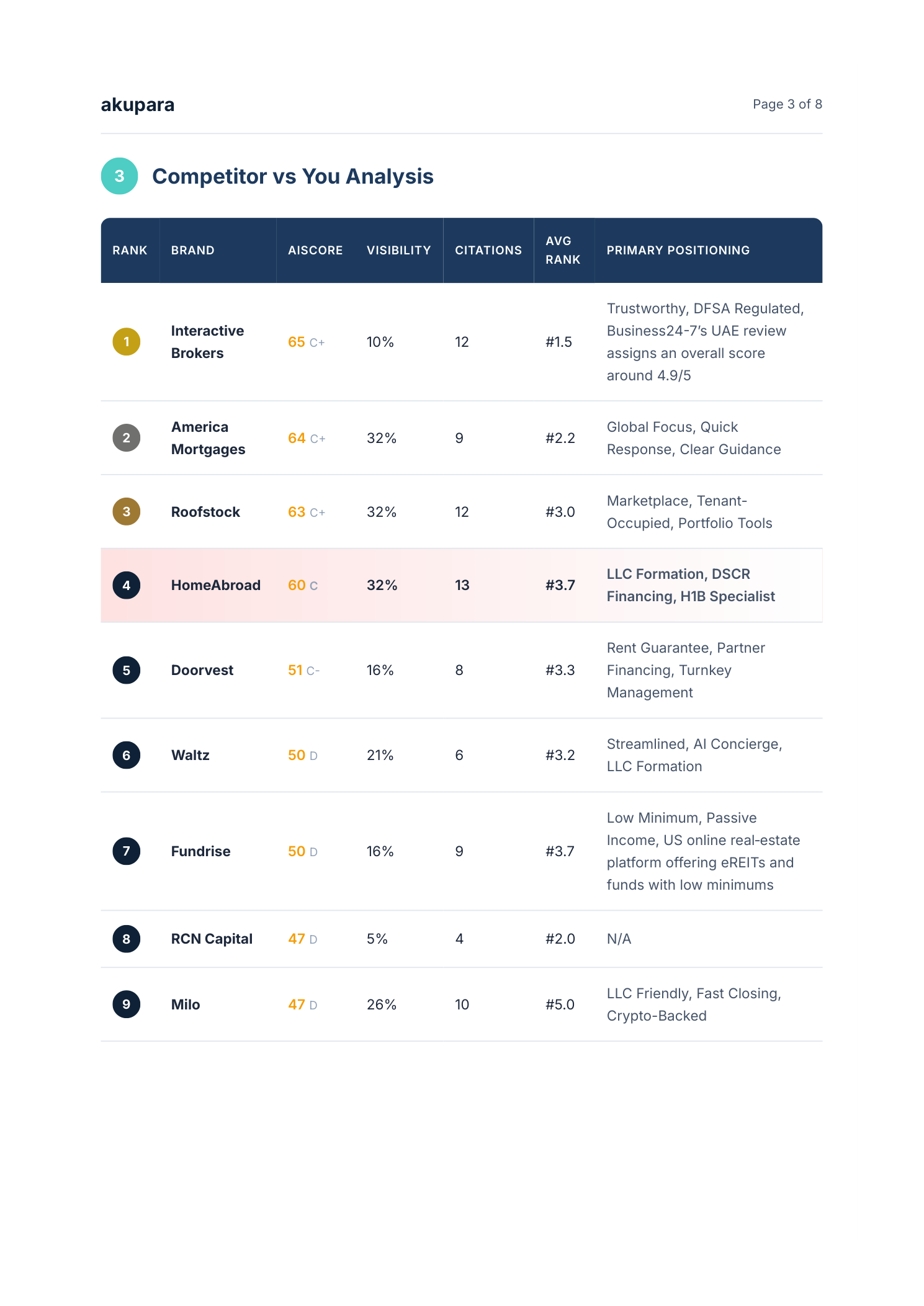Click the RCN Capital brand name
The image size is (924, 1306).
[212, 939]
